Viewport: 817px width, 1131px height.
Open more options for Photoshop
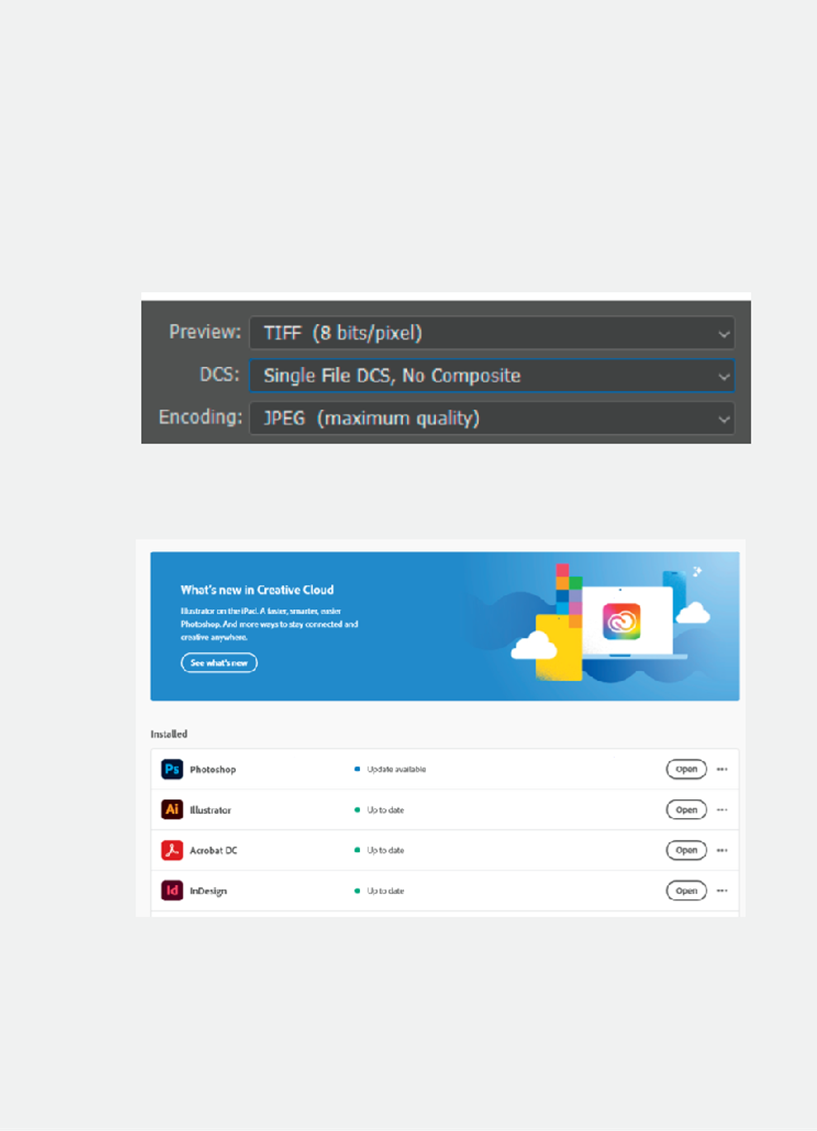(722, 769)
